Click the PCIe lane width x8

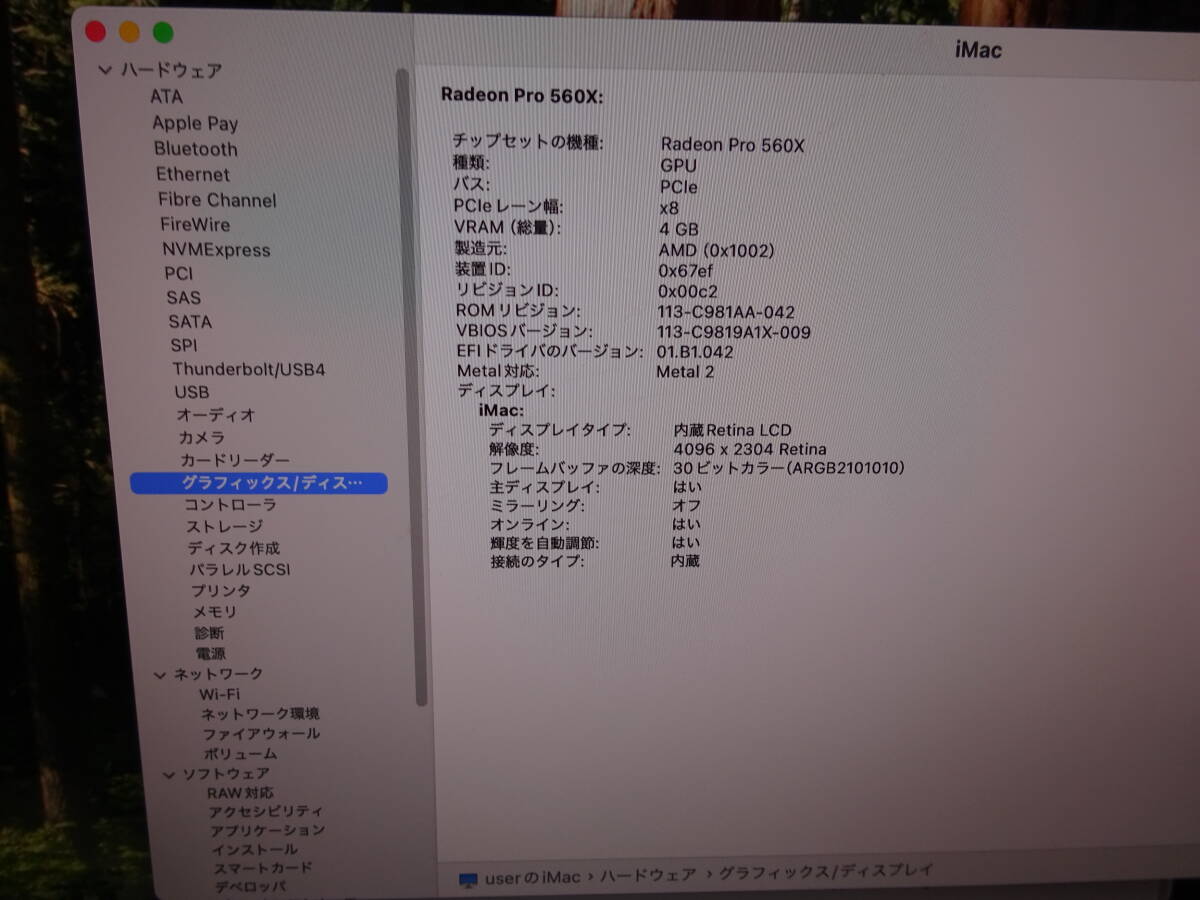pos(669,208)
